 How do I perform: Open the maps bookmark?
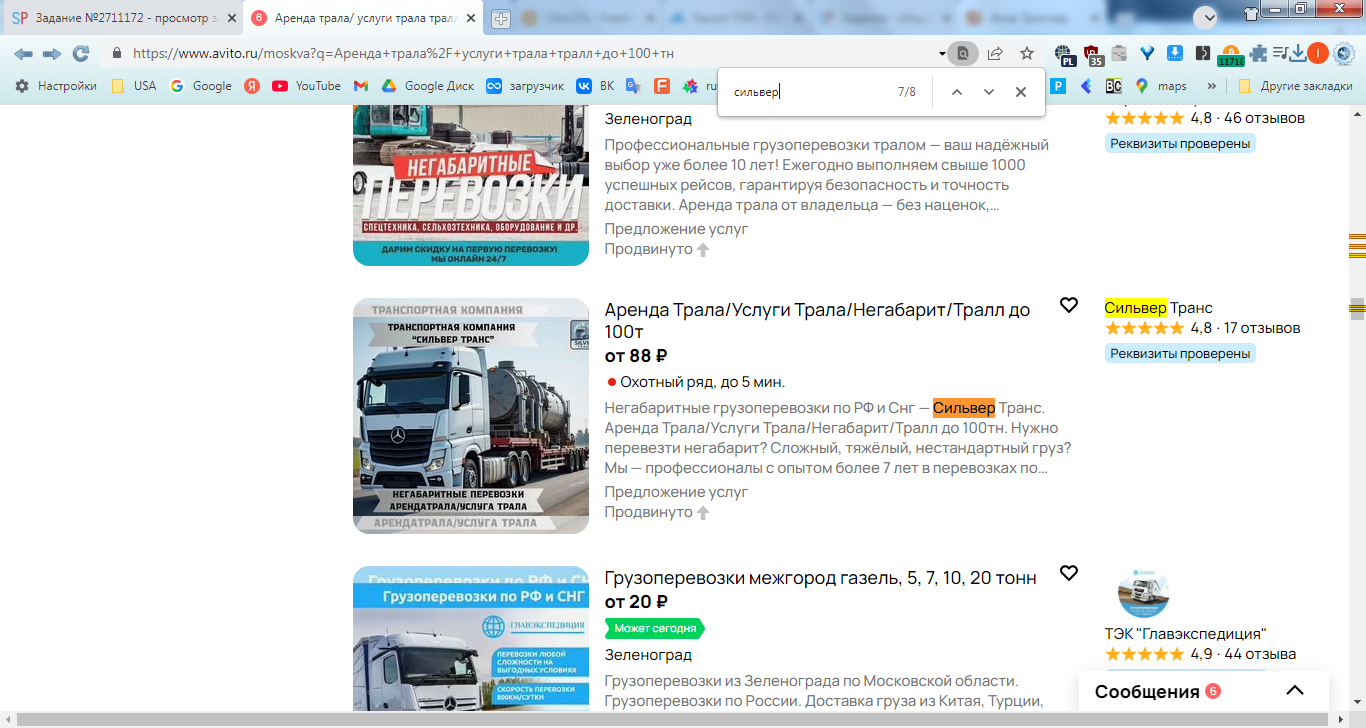tap(1160, 86)
